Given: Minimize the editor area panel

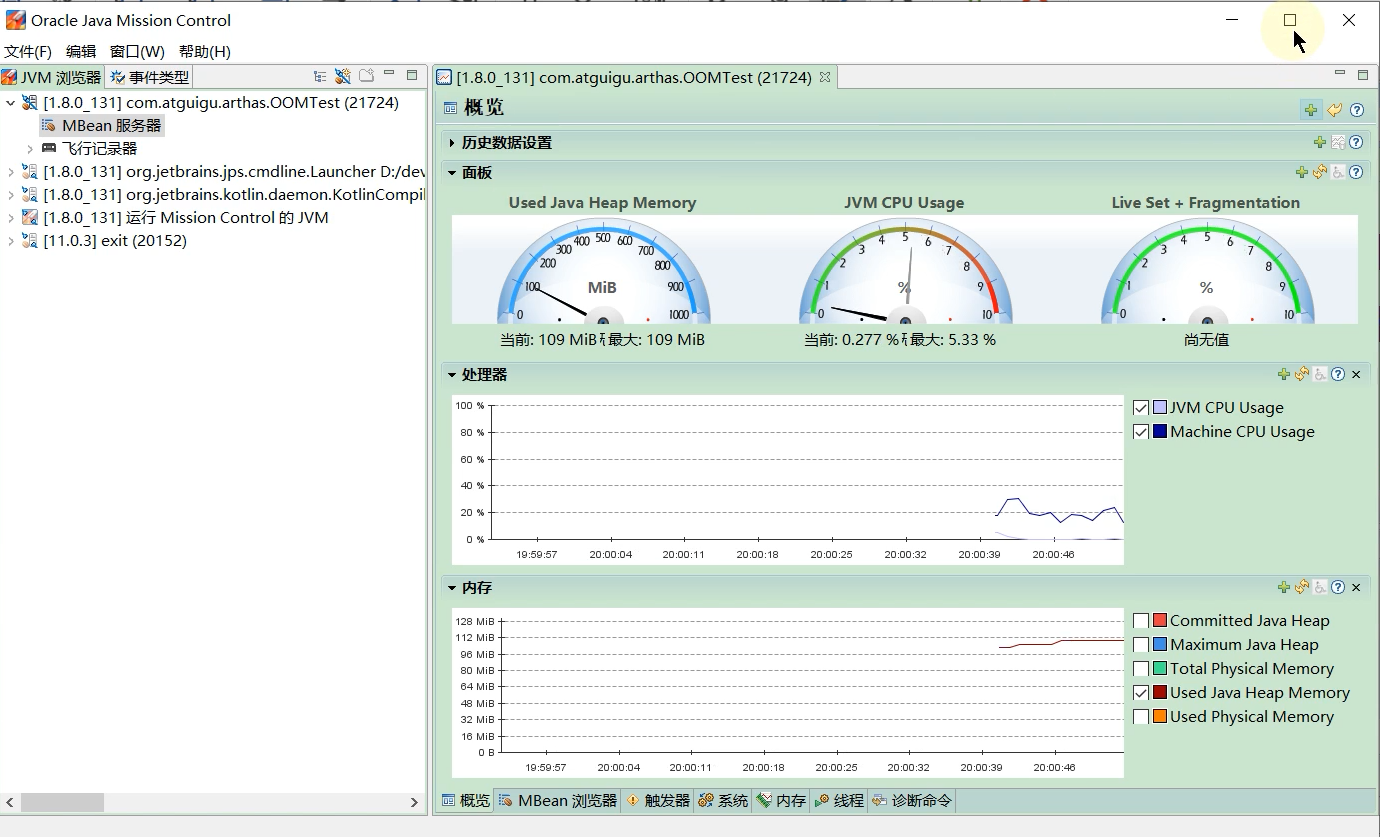Looking at the screenshot, I should click(1340, 74).
